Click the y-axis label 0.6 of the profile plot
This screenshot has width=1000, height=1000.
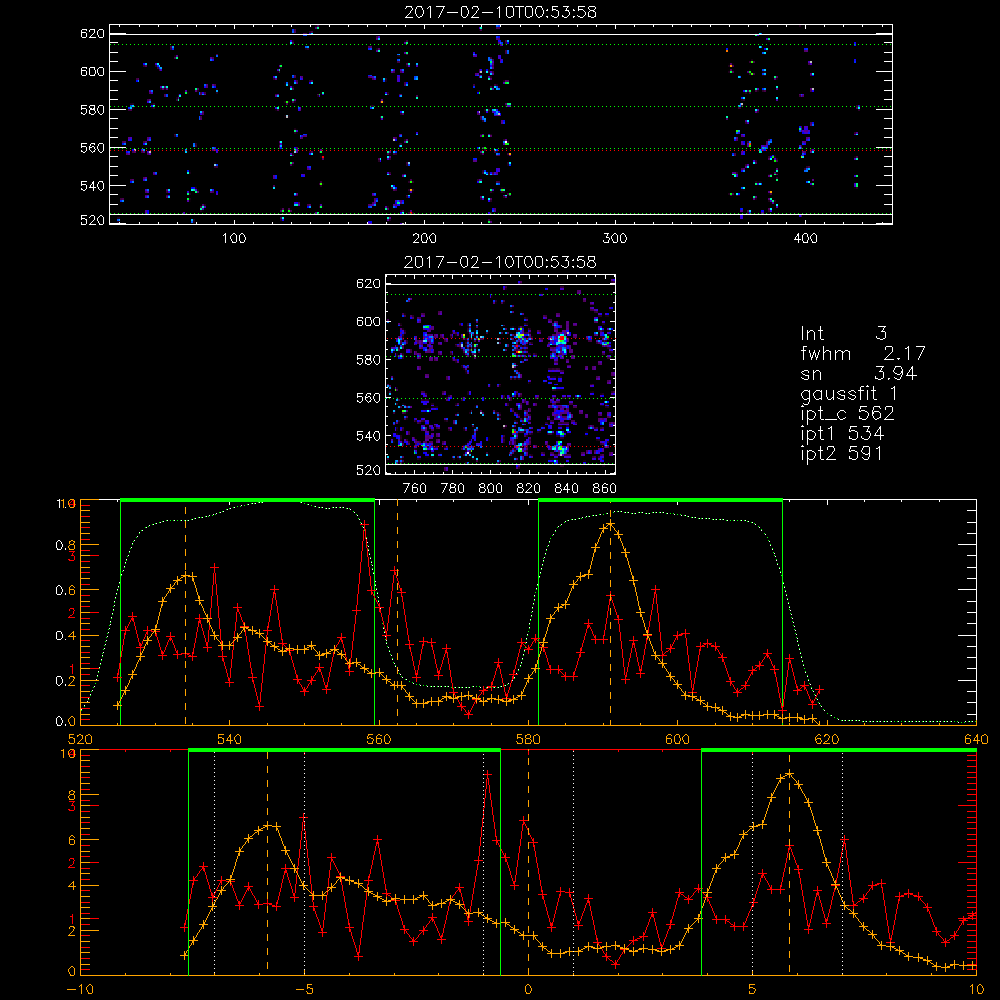coord(66,591)
